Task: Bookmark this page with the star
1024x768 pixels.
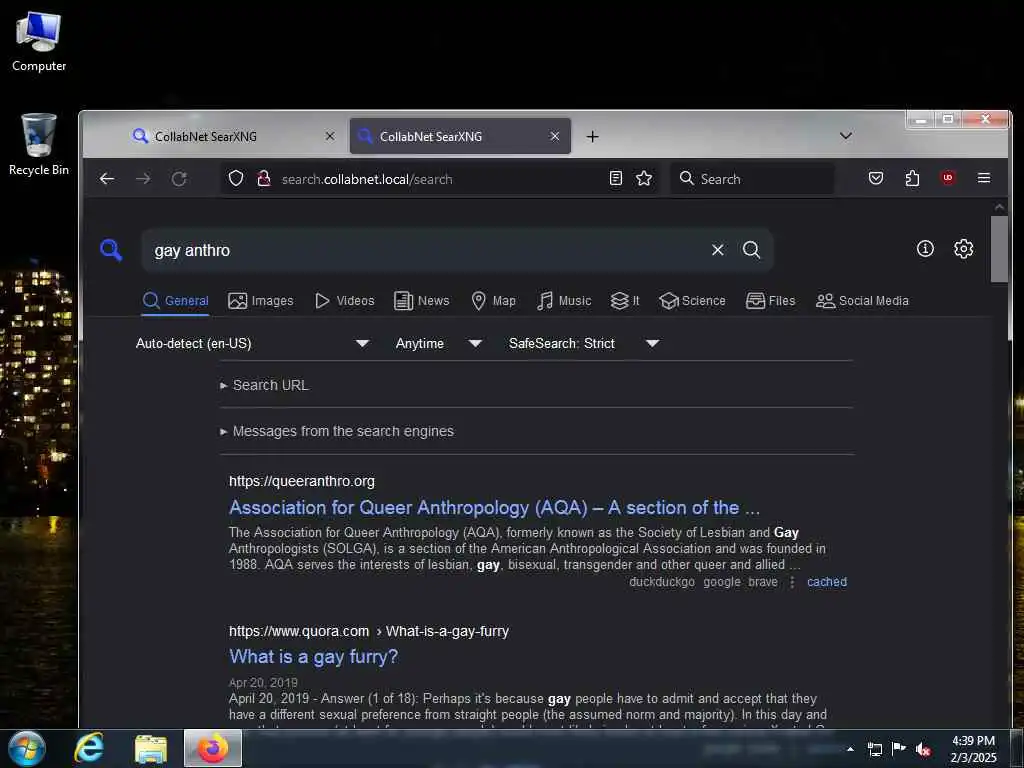Action: [644, 178]
